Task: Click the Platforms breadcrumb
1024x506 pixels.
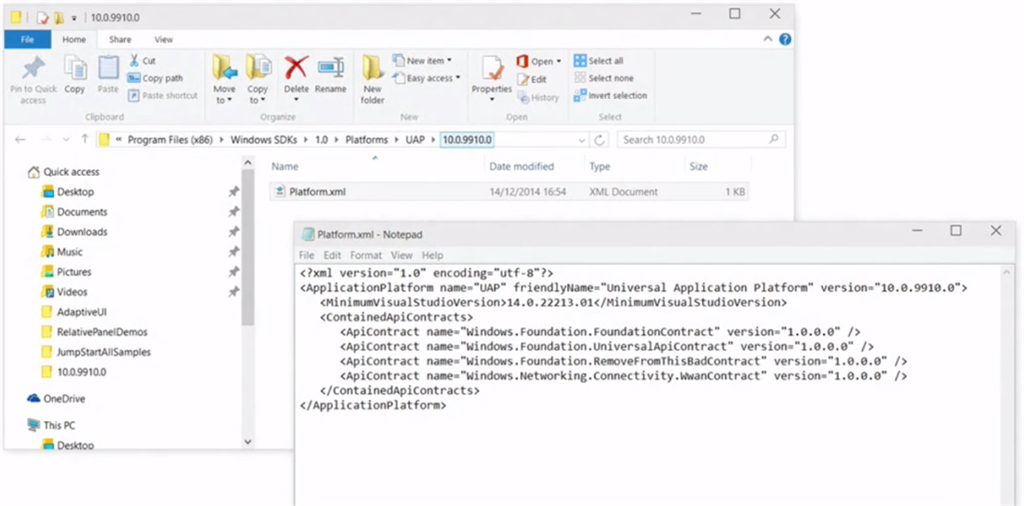Action: coord(366,140)
